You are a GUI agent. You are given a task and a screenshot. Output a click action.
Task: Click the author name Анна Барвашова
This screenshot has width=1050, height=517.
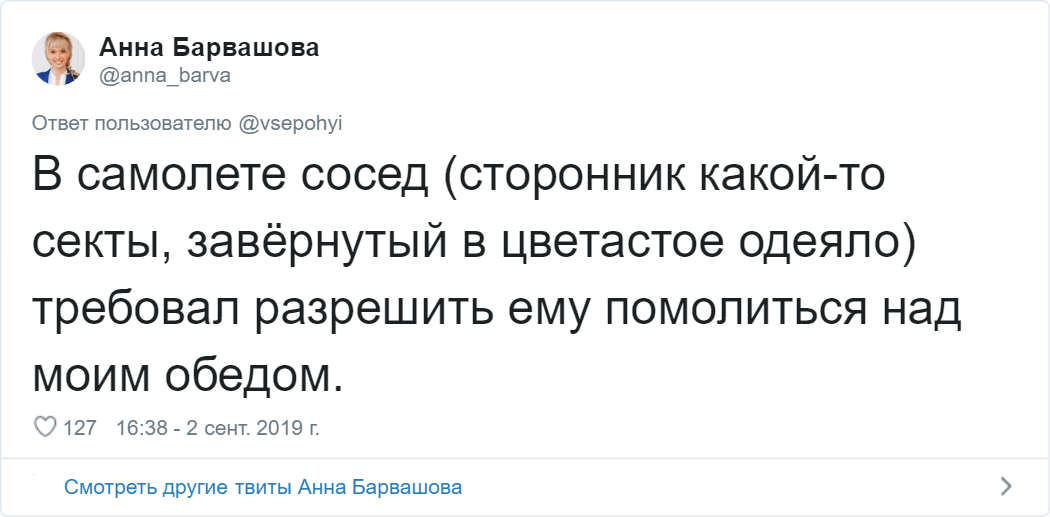pyautogui.click(x=209, y=48)
